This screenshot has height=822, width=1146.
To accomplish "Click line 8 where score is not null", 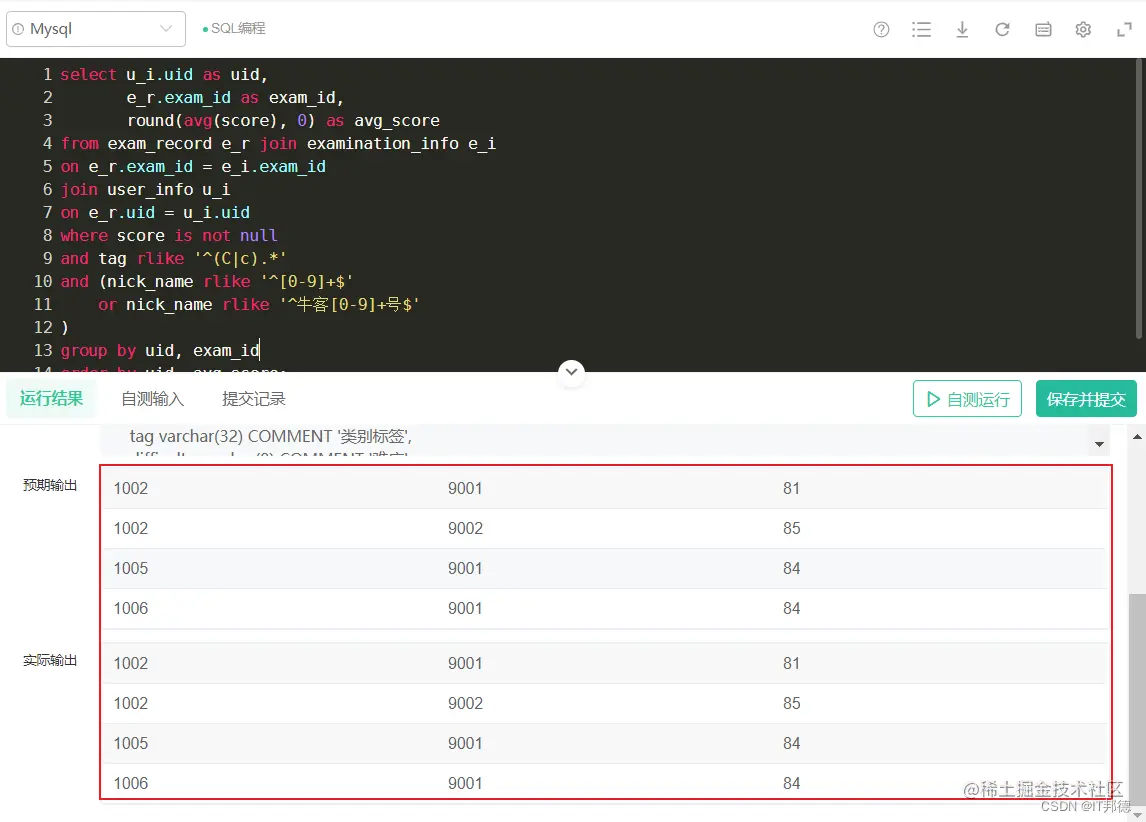I will tap(169, 235).
